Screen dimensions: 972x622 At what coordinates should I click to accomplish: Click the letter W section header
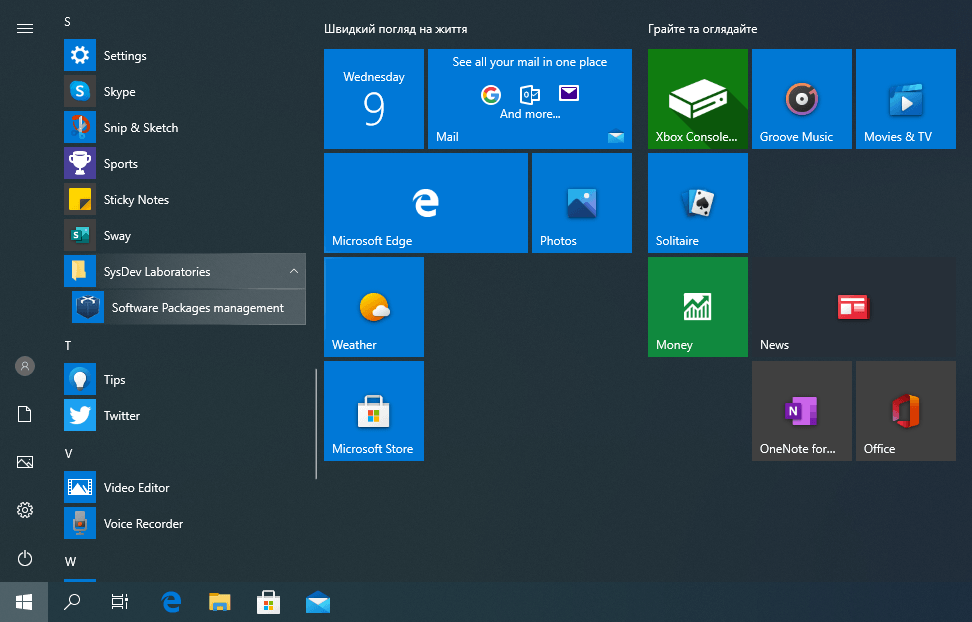click(x=70, y=561)
